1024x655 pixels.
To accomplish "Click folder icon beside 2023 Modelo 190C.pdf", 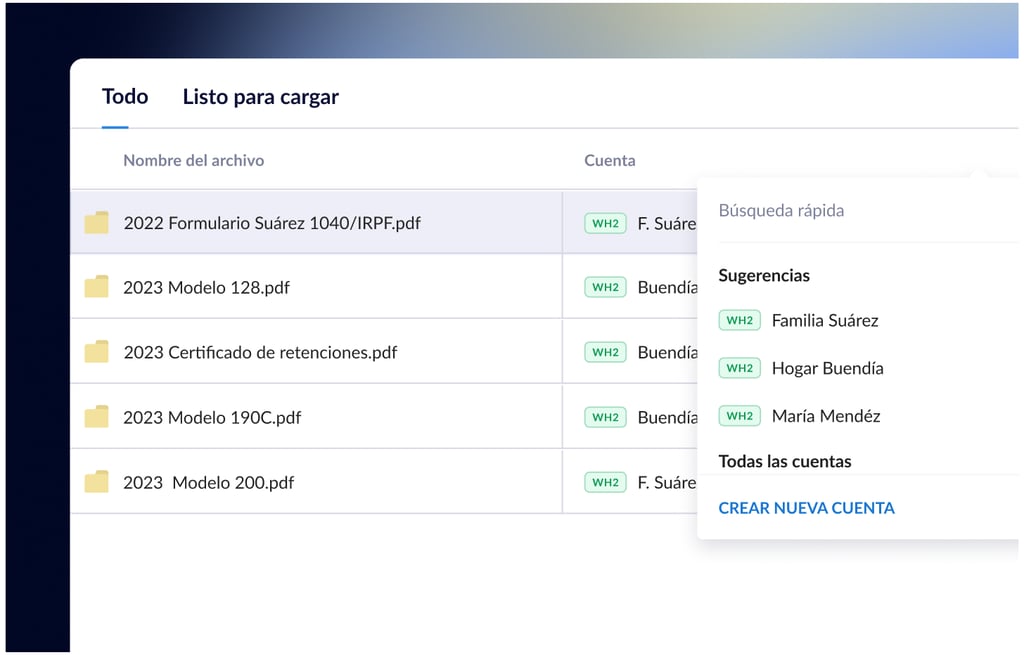I will click(96, 417).
